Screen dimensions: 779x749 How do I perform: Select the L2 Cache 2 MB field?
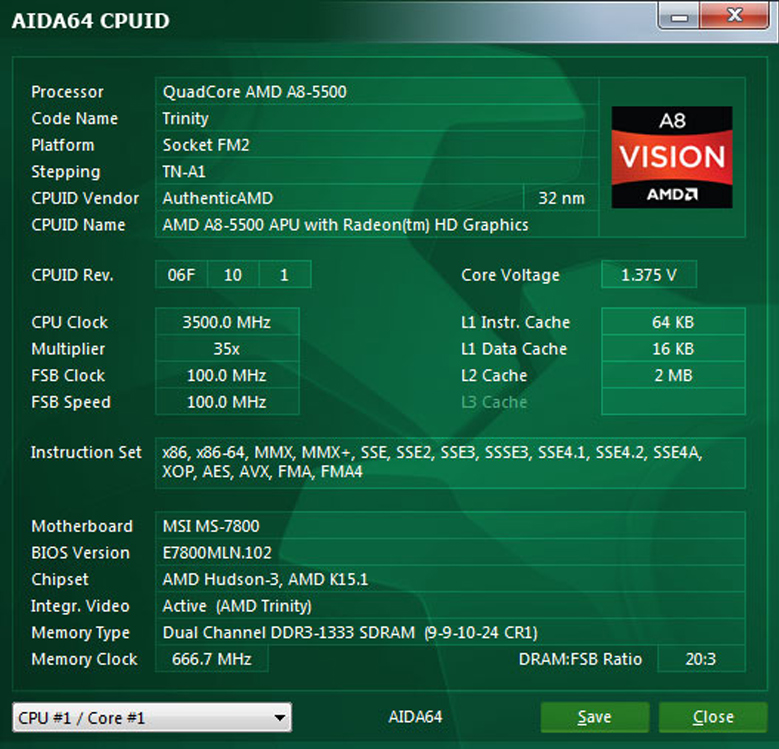point(672,376)
